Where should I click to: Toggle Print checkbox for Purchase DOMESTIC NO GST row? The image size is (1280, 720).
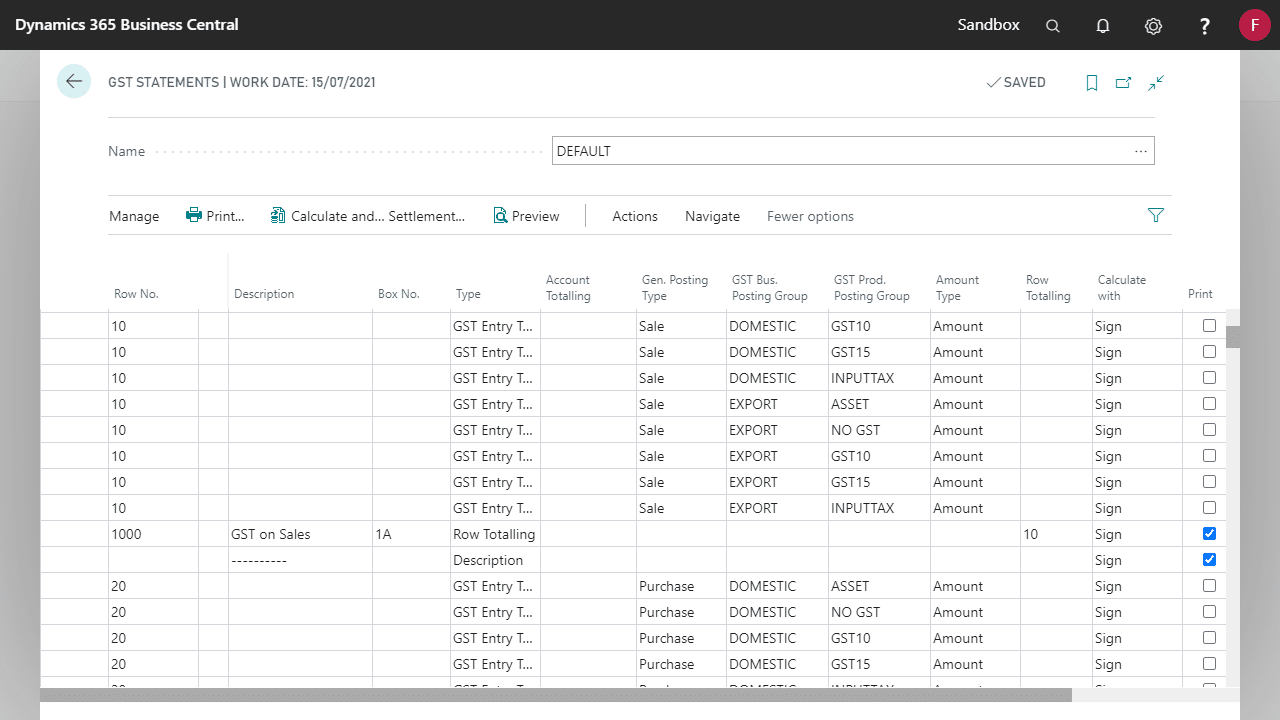point(1209,612)
